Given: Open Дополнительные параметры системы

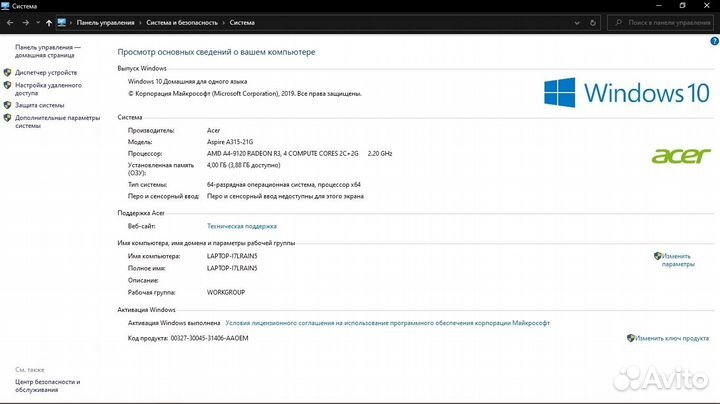Looking at the screenshot, I should tap(57, 121).
